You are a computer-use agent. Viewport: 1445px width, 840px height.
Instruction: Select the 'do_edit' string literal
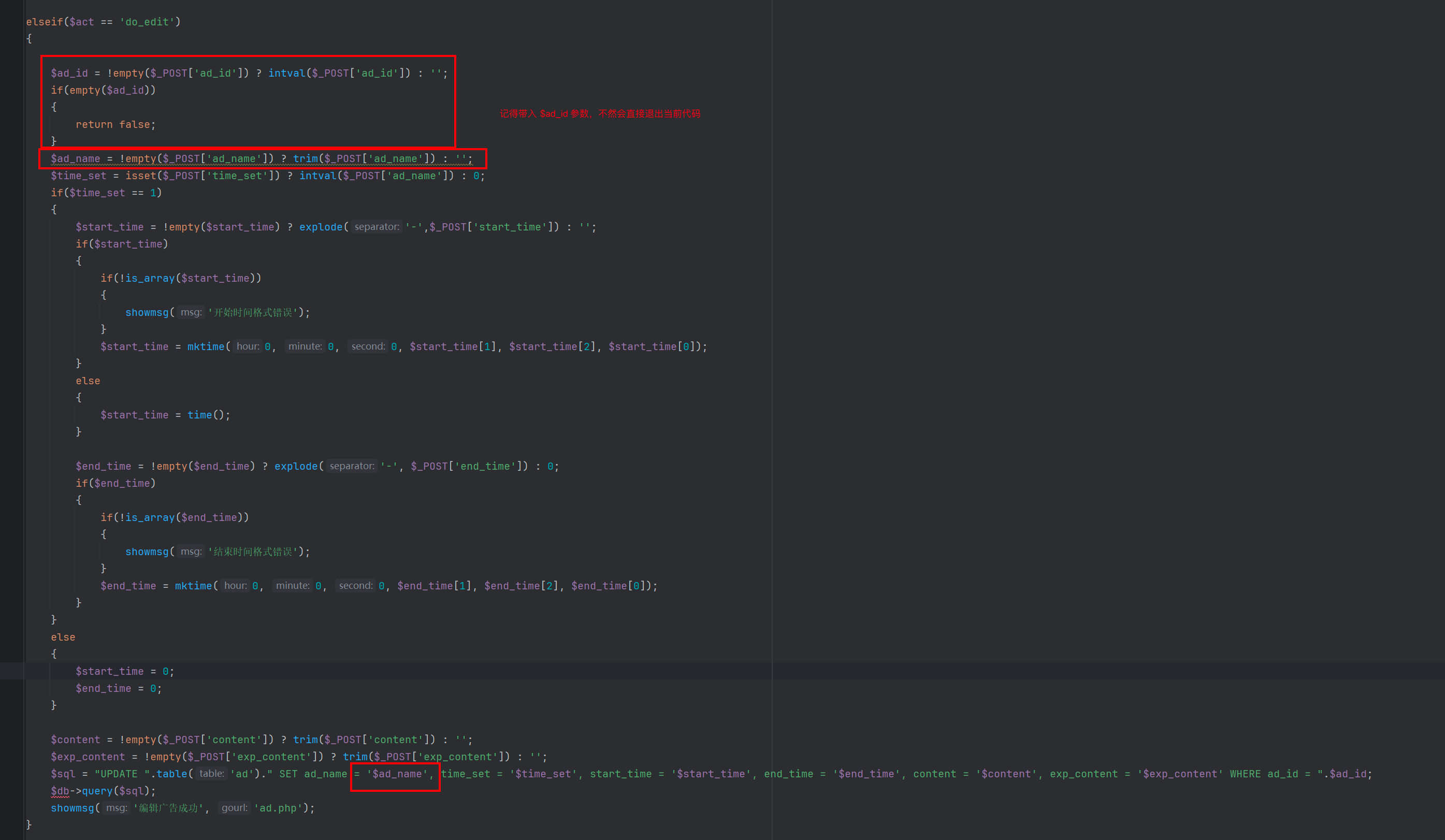(147, 22)
